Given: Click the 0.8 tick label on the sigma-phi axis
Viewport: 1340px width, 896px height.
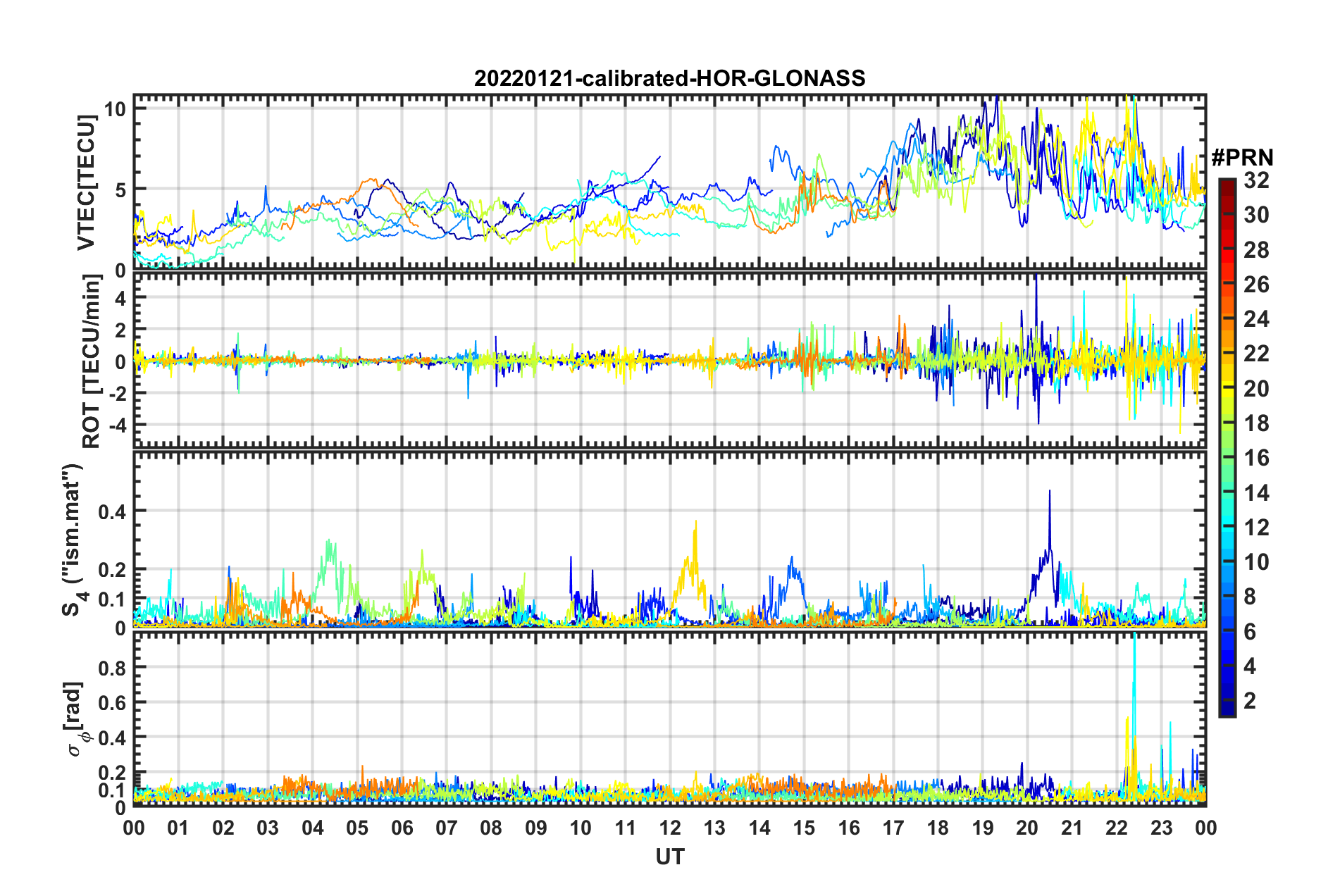Looking at the screenshot, I should coord(112,667).
